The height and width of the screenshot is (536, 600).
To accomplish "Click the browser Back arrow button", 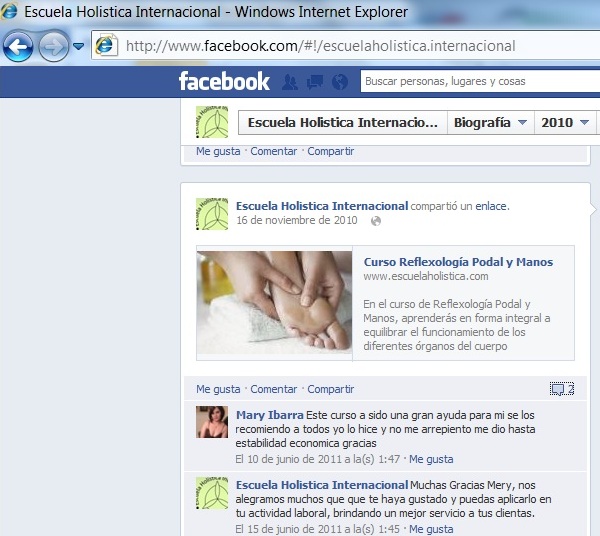I will pyautogui.click(x=18, y=47).
